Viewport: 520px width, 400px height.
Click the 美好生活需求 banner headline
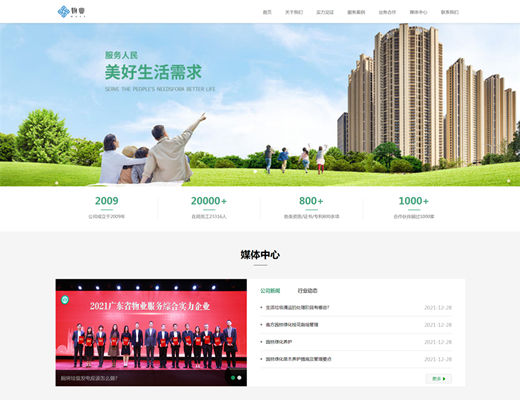[x=153, y=72]
